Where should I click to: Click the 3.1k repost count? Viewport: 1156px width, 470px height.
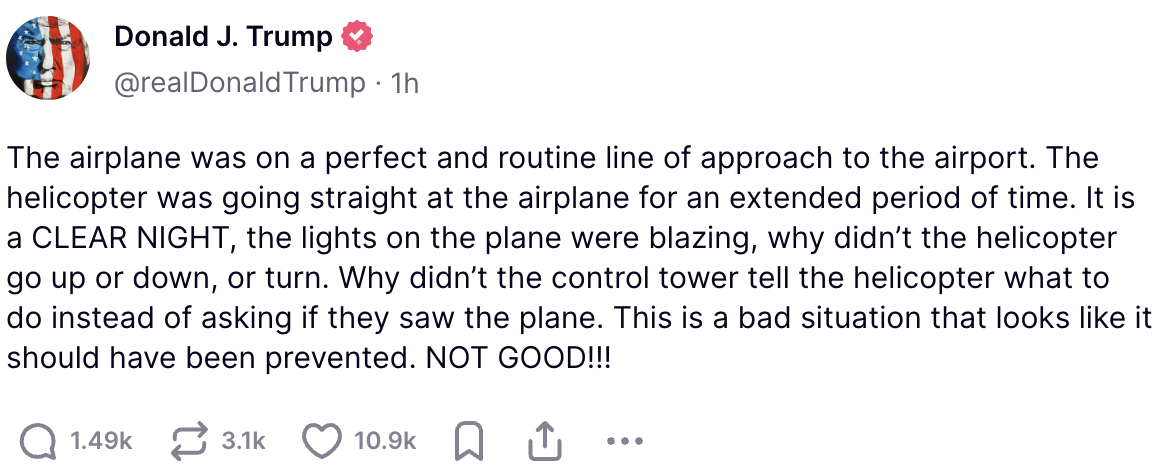point(243,440)
